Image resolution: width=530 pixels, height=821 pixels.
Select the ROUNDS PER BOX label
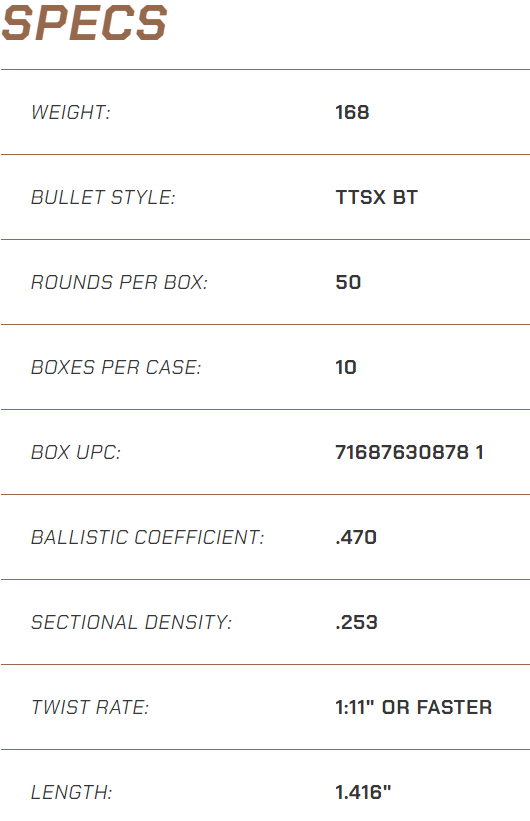(119, 282)
